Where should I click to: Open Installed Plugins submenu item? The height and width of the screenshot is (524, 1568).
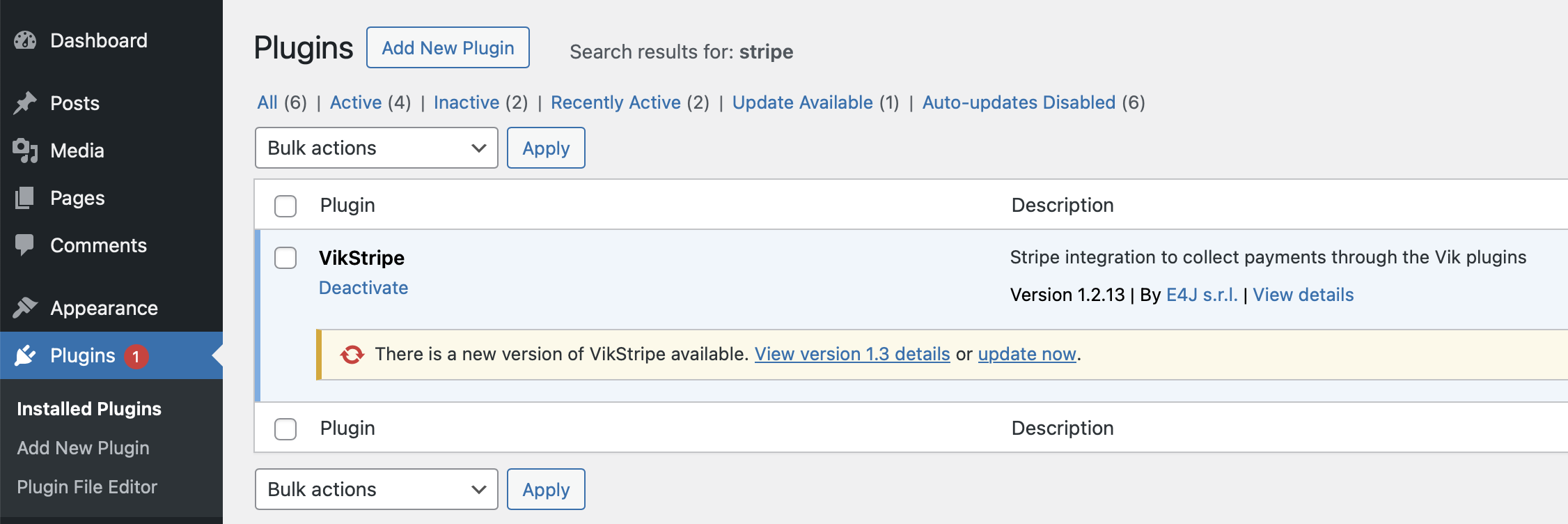(89, 409)
